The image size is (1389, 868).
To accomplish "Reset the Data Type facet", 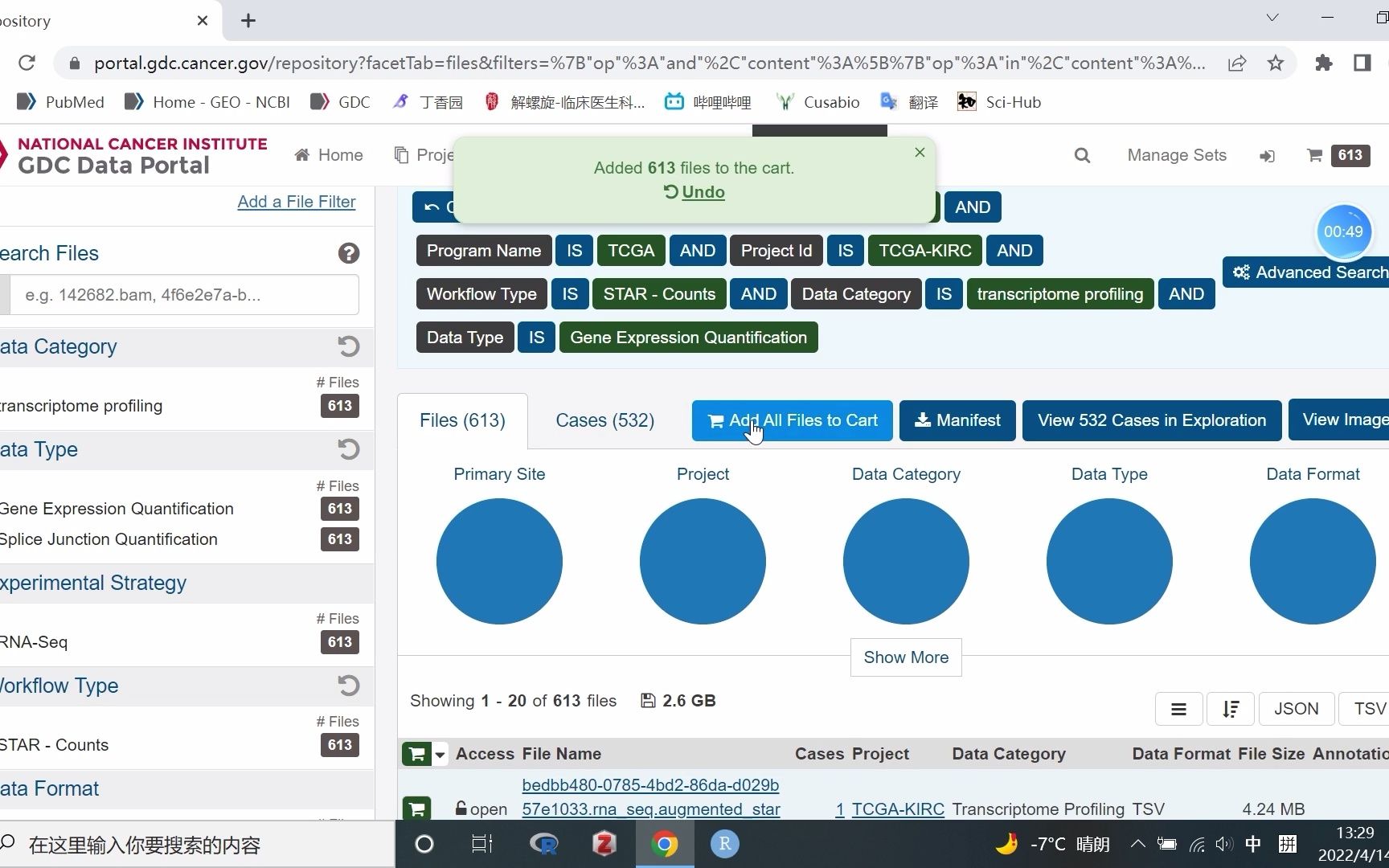I will click(x=349, y=449).
